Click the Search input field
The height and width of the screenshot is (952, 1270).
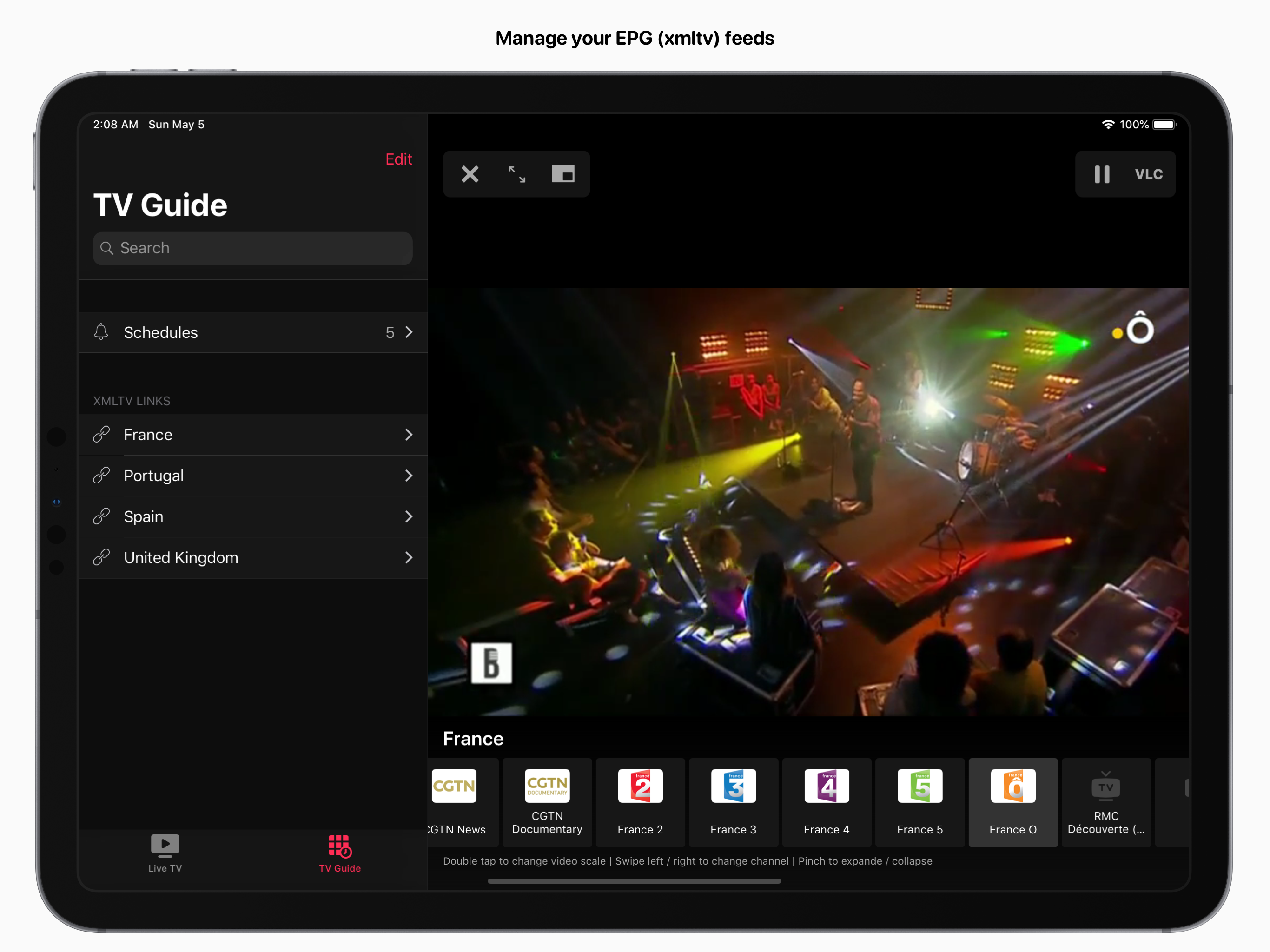click(252, 248)
